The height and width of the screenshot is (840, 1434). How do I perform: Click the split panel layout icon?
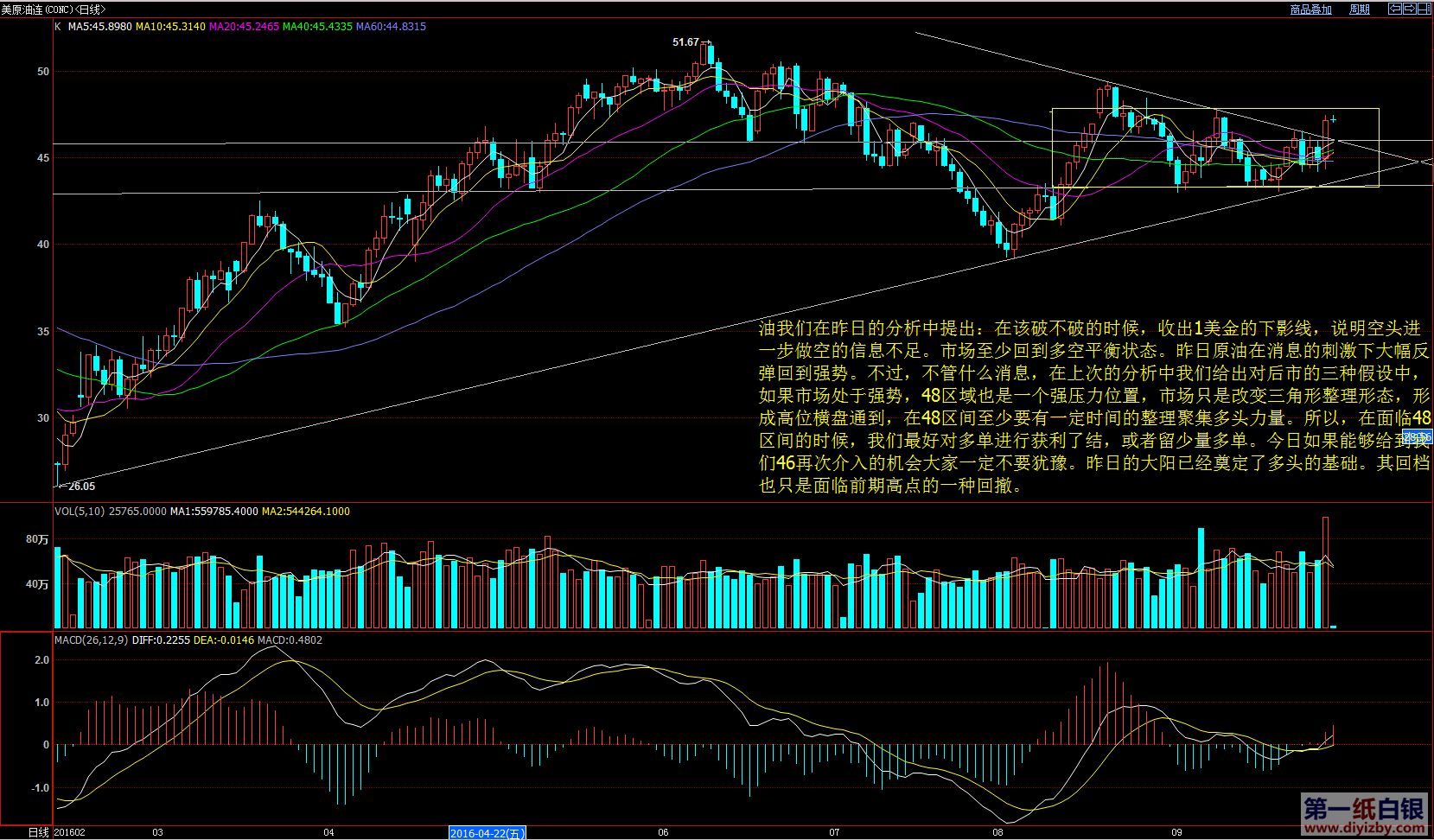(1424, 9)
